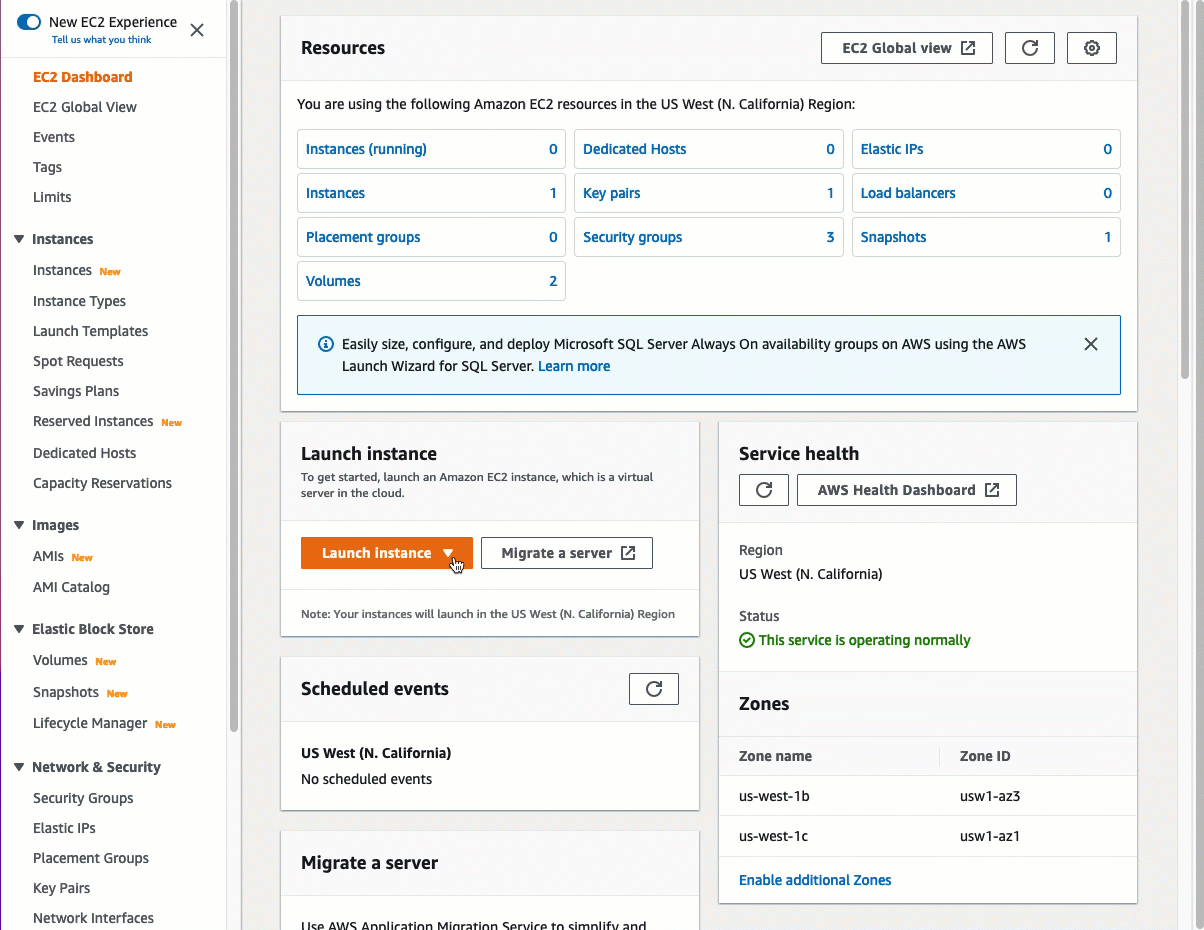This screenshot has height=930, width=1204.
Task: Click the Resources refresh icon button
Action: [x=1029, y=48]
